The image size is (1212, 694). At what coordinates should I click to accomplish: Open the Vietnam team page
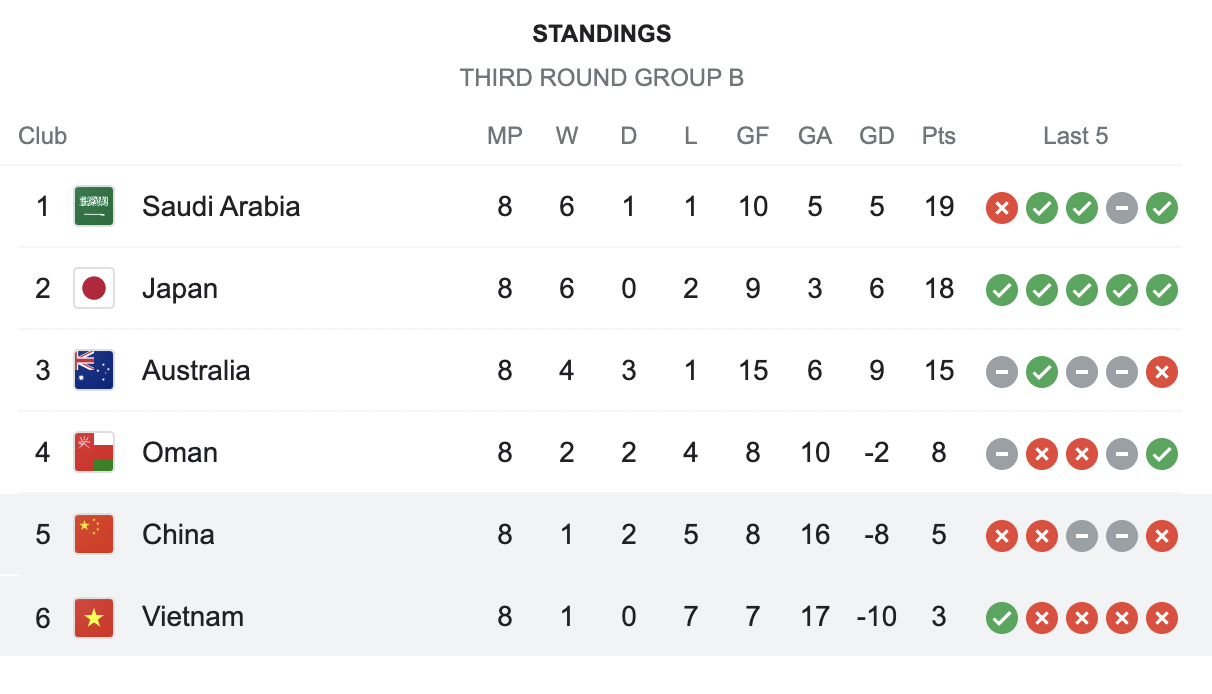[193, 617]
